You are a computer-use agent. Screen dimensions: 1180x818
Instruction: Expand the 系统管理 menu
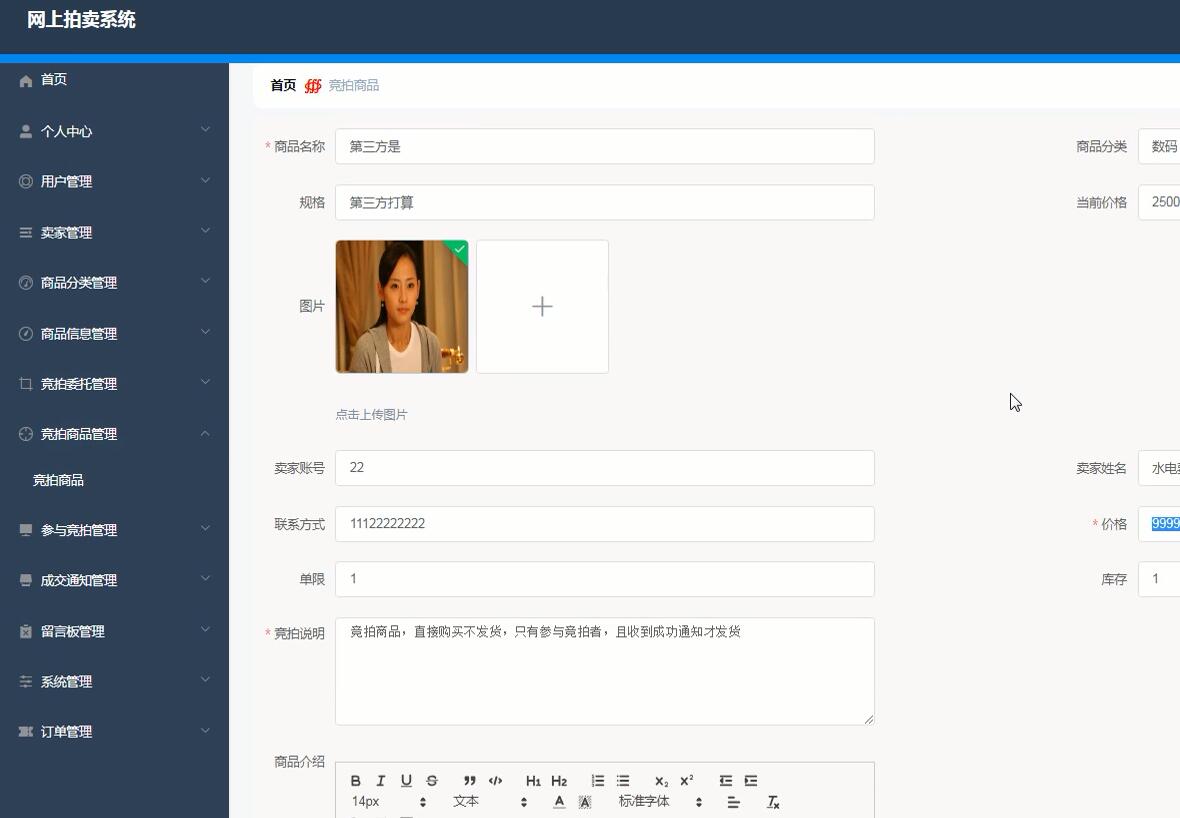pyautogui.click(x=114, y=682)
